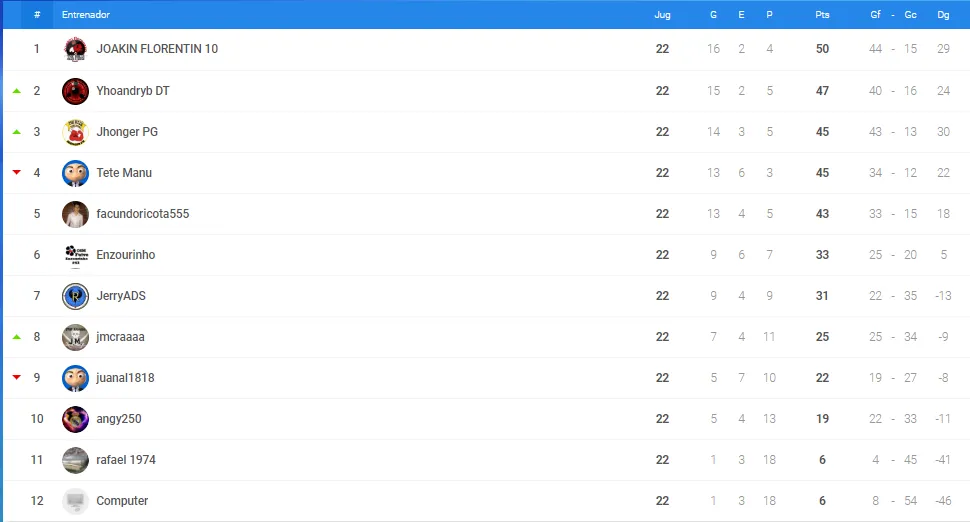This screenshot has height=522, width=970.
Task: Sort by the # rank column header
Action: click(37, 14)
